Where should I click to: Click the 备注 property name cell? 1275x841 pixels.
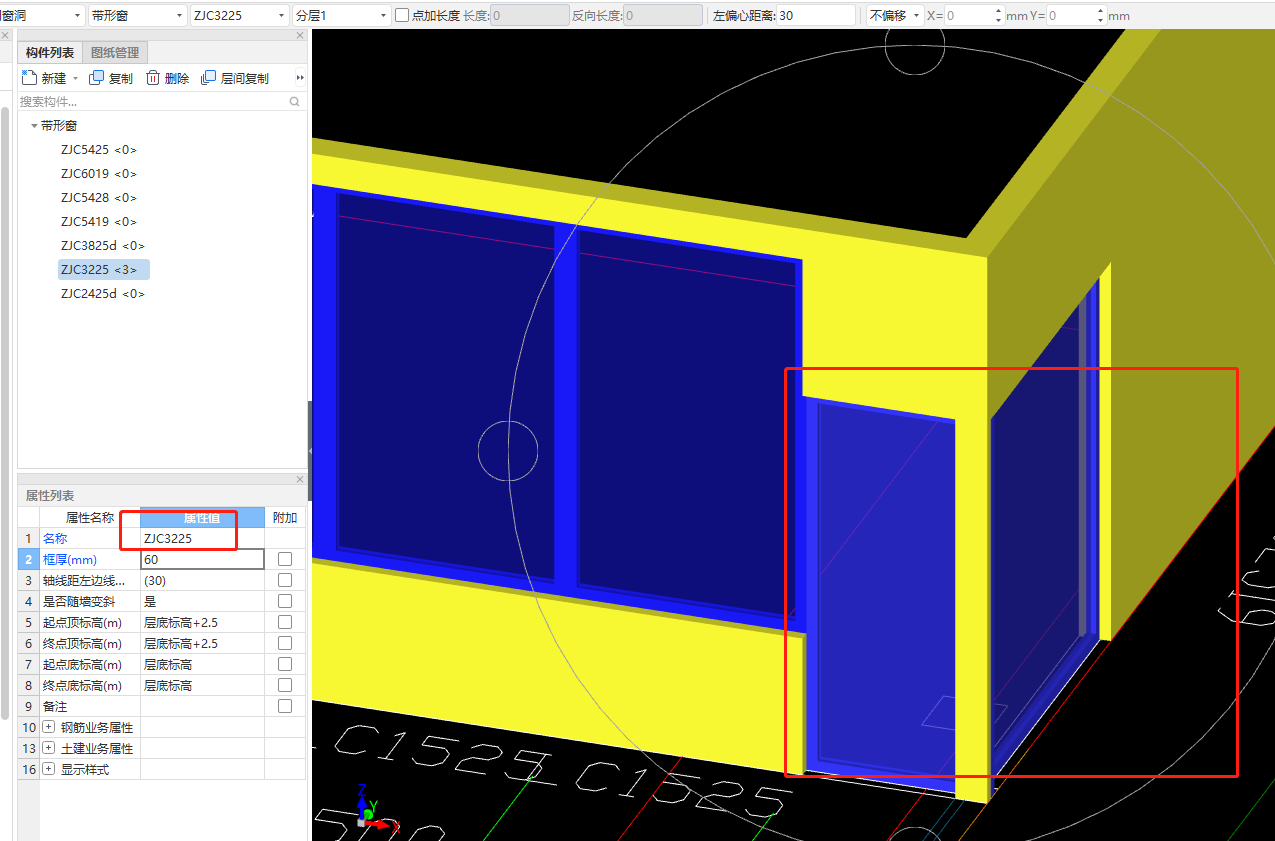click(89, 706)
